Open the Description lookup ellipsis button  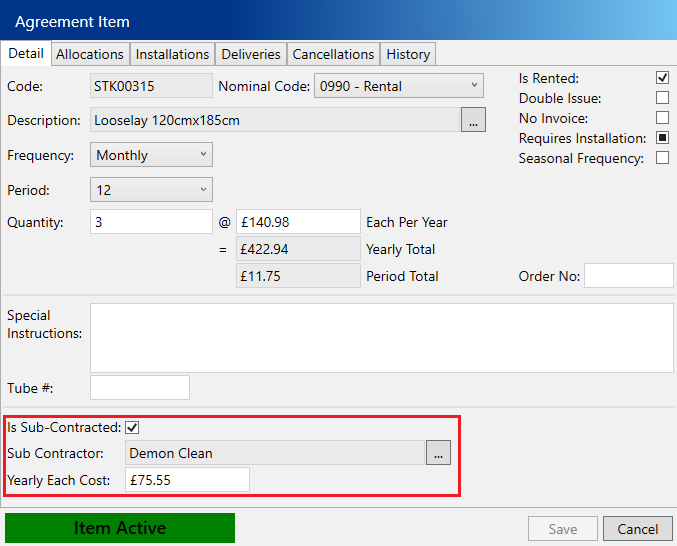pos(473,120)
